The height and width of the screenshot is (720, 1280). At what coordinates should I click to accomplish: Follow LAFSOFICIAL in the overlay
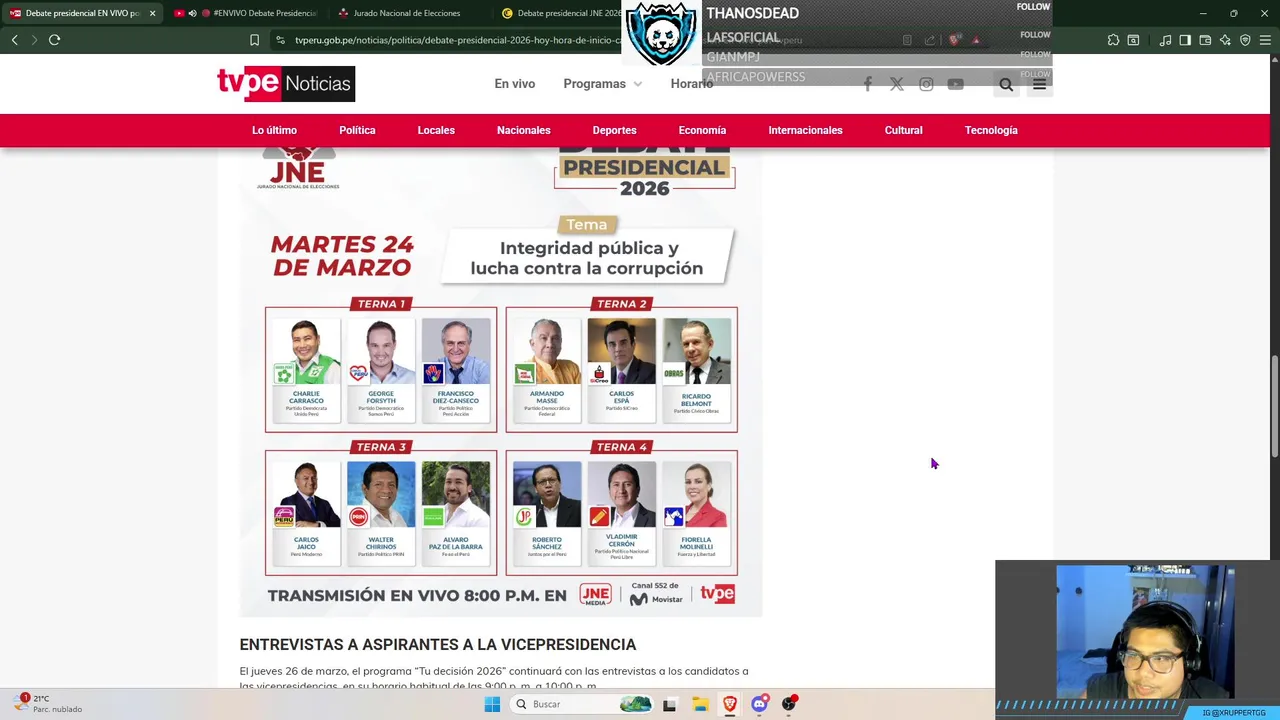(x=1035, y=35)
